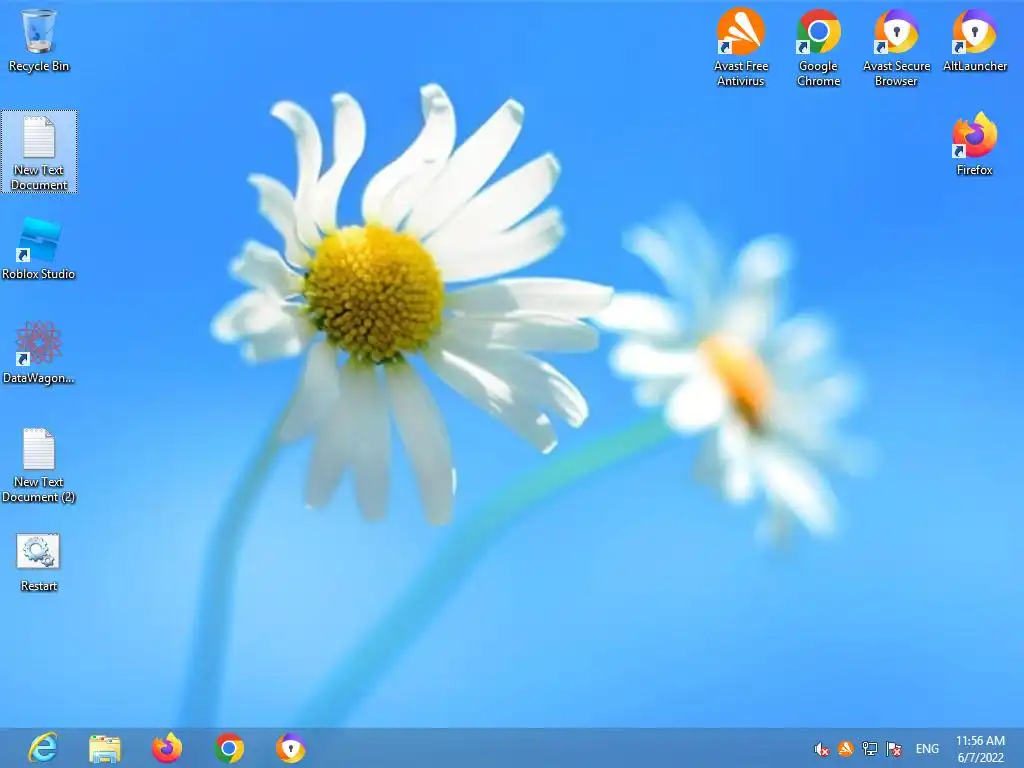1024x768 pixels.
Task: Launch Google Chrome from the taskbar
Action: point(229,748)
